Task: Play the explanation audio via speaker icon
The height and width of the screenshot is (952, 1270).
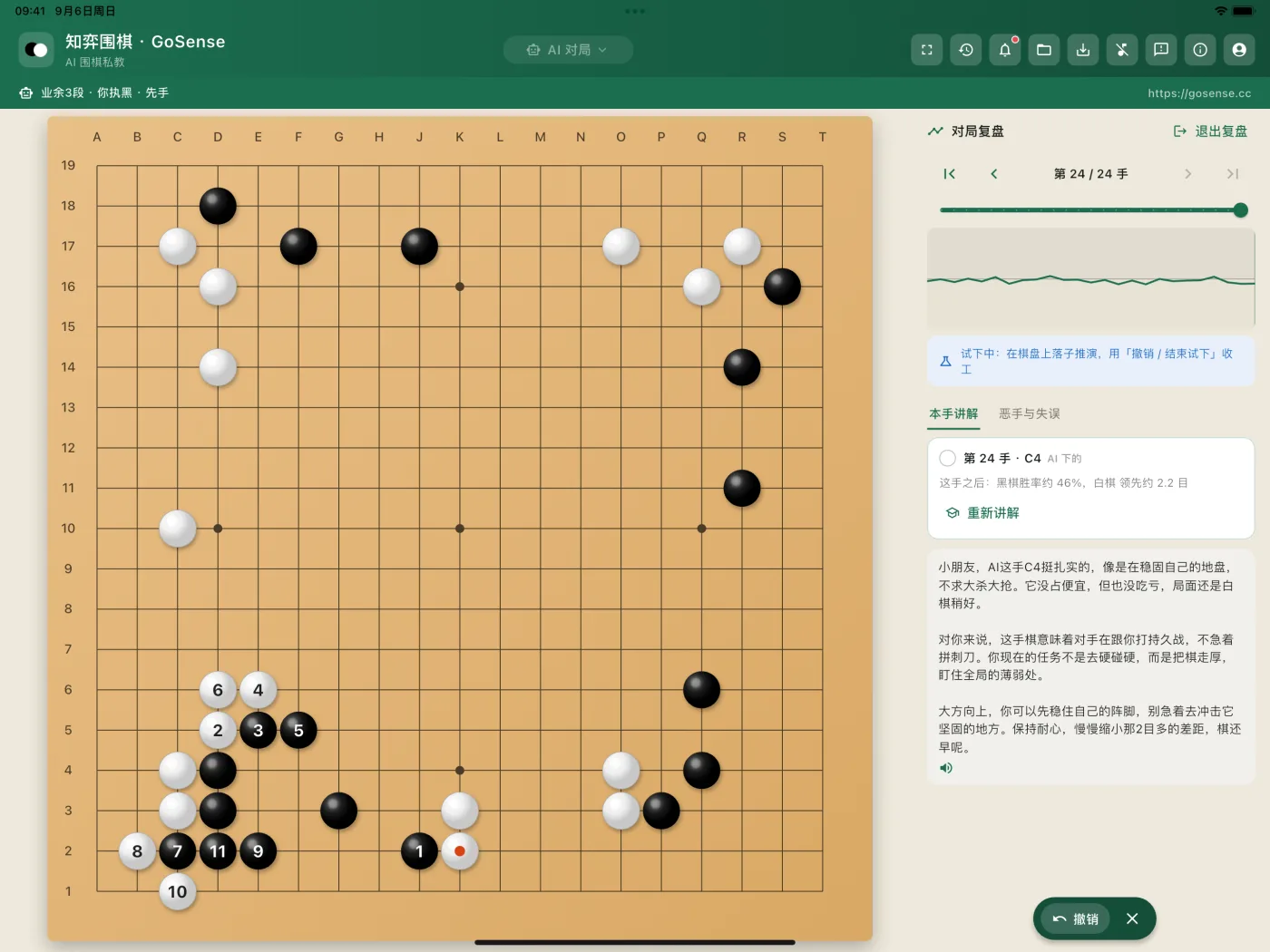Action: pos(946,768)
